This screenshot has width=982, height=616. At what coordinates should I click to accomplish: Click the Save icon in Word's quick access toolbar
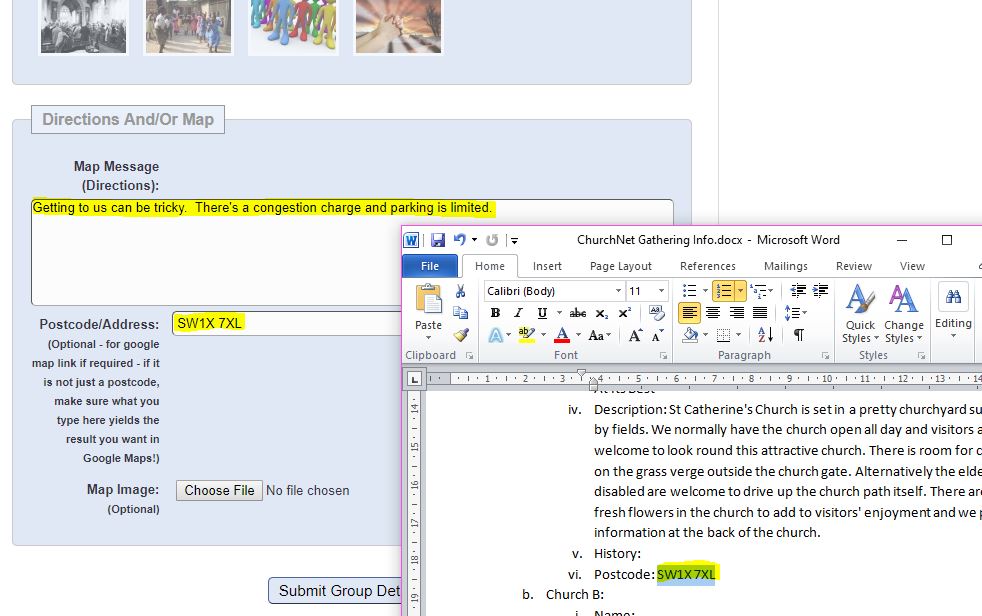tap(438, 240)
